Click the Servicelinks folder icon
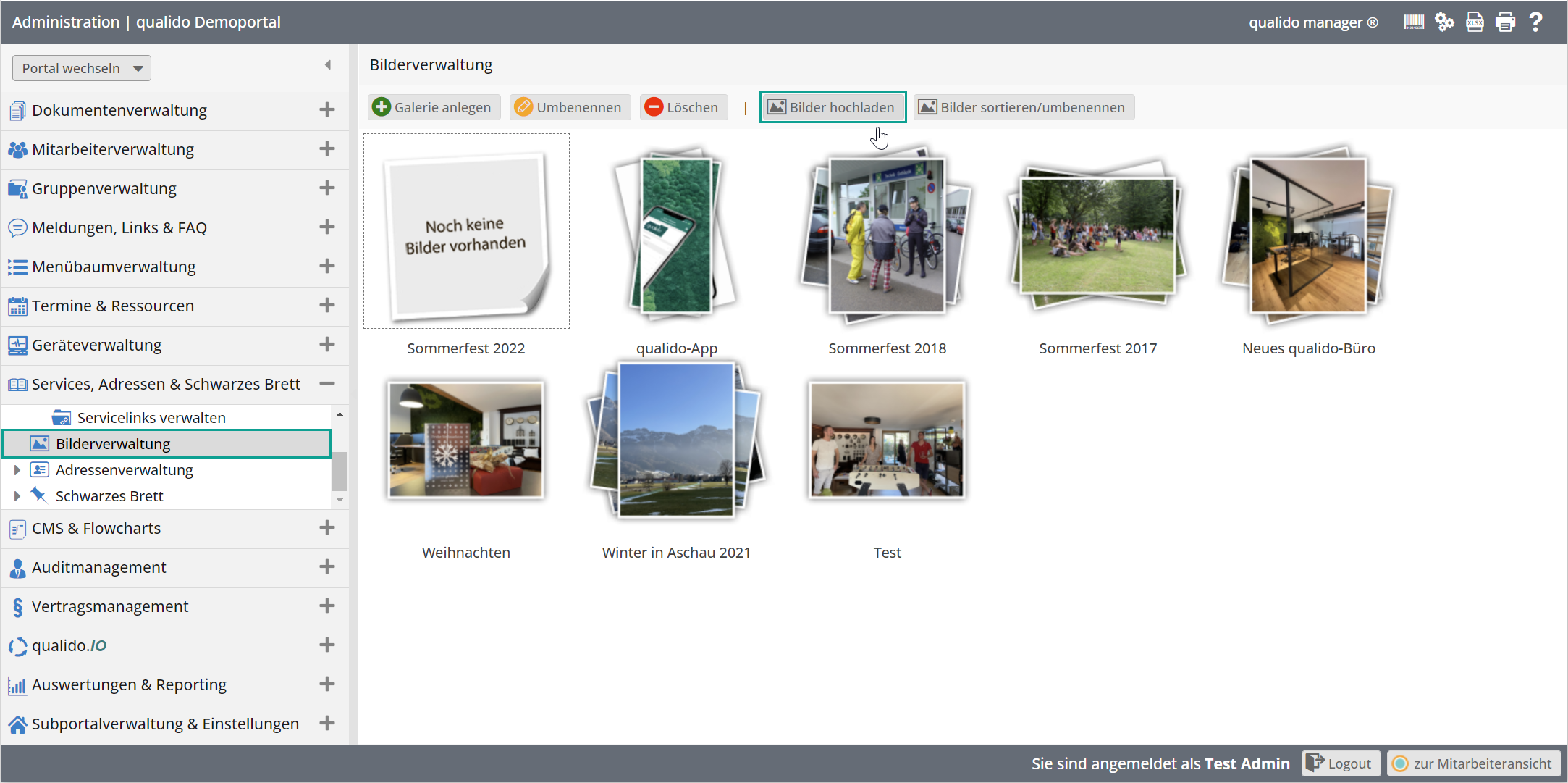 tap(62, 418)
